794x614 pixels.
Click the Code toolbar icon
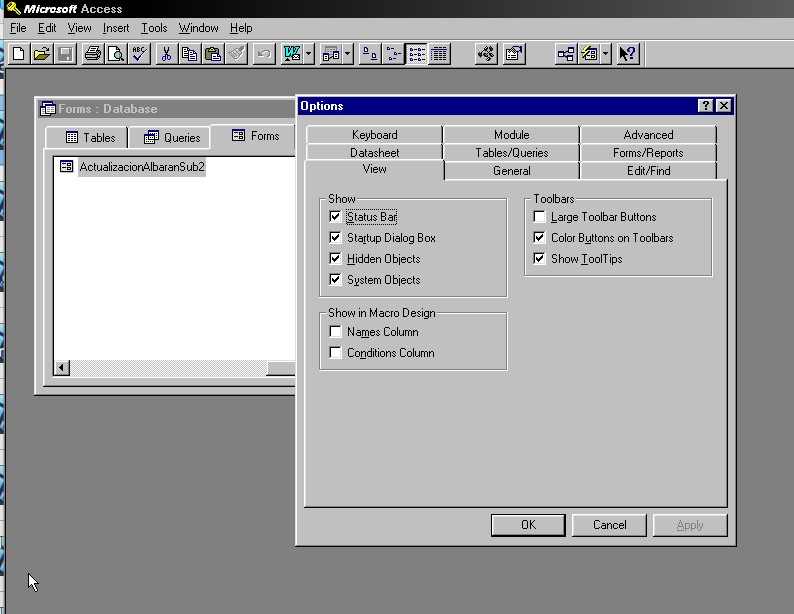coord(486,54)
